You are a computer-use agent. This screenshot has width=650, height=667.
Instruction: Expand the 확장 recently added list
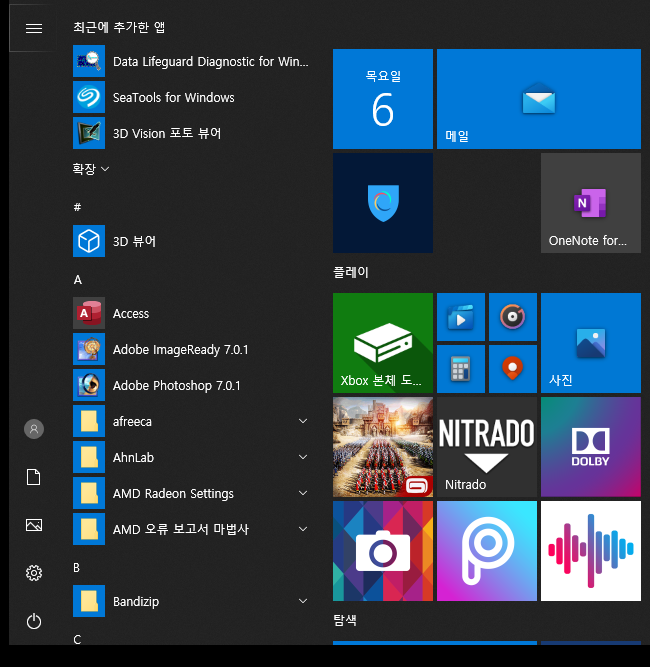pos(91,169)
